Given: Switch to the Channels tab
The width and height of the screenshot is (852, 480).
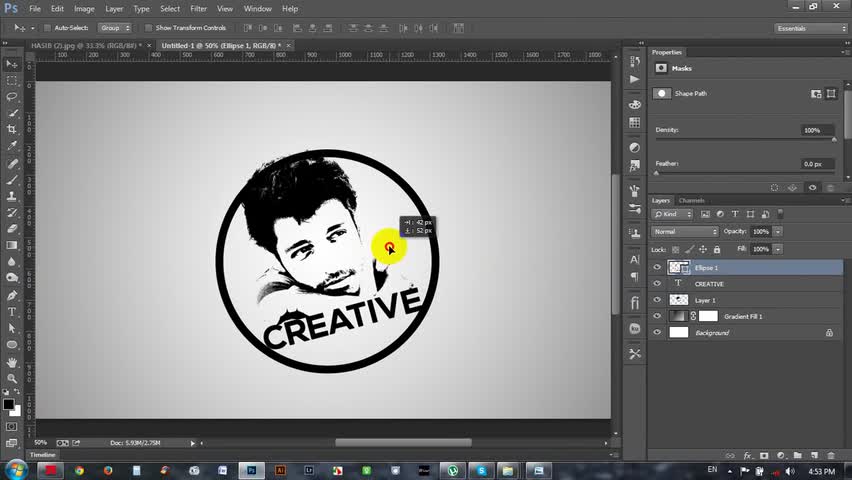Looking at the screenshot, I should (x=692, y=200).
